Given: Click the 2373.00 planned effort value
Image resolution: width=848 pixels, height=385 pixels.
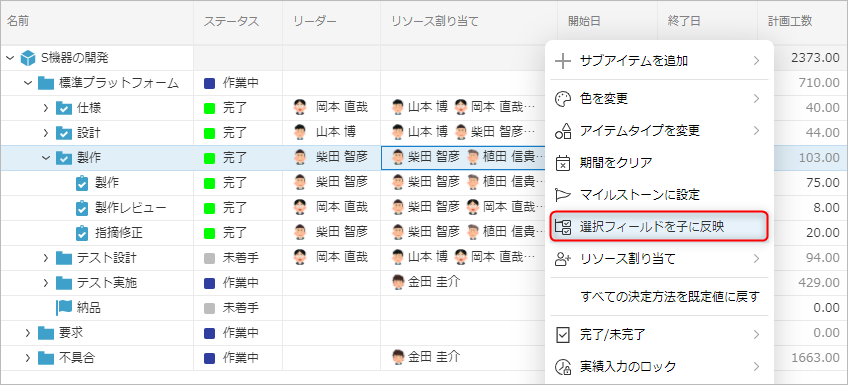Looking at the screenshot, I should pyautogui.click(x=815, y=58).
